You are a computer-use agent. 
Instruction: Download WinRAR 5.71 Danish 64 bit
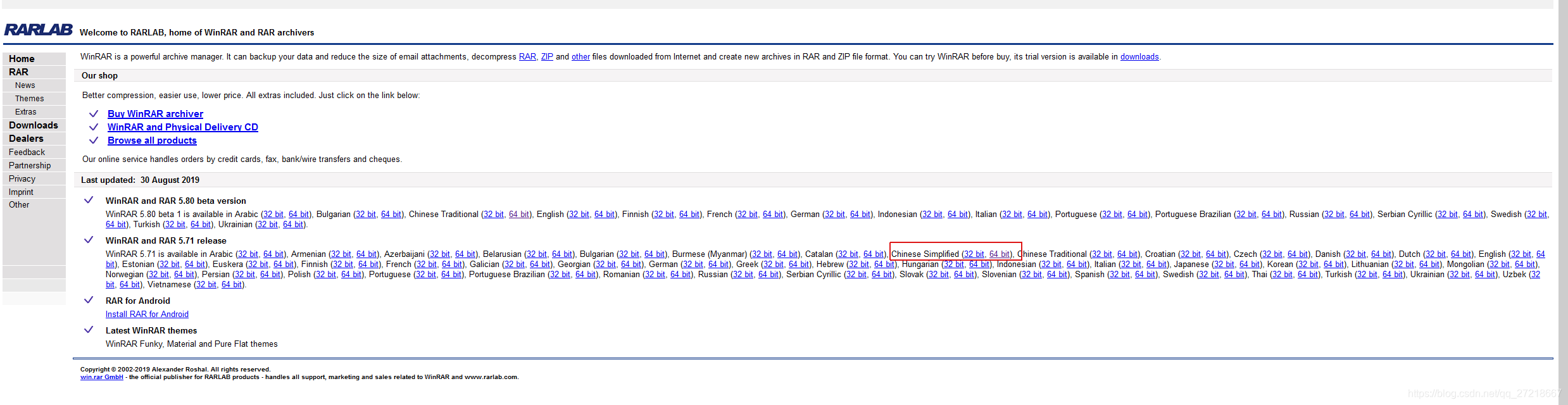[x=1381, y=254]
